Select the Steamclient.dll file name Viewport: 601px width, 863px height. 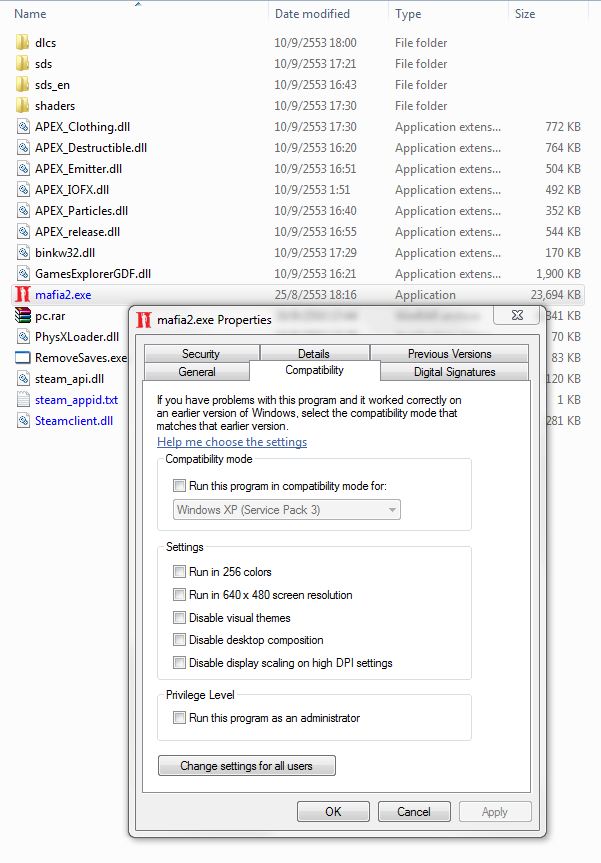pos(74,421)
